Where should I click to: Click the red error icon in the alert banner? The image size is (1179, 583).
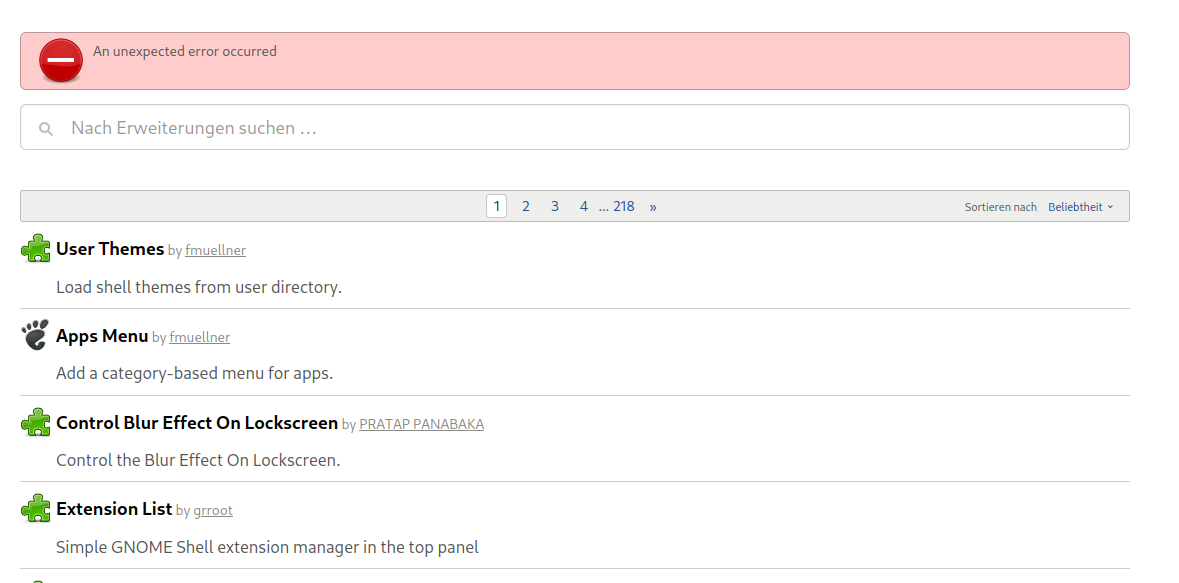[x=61, y=61]
